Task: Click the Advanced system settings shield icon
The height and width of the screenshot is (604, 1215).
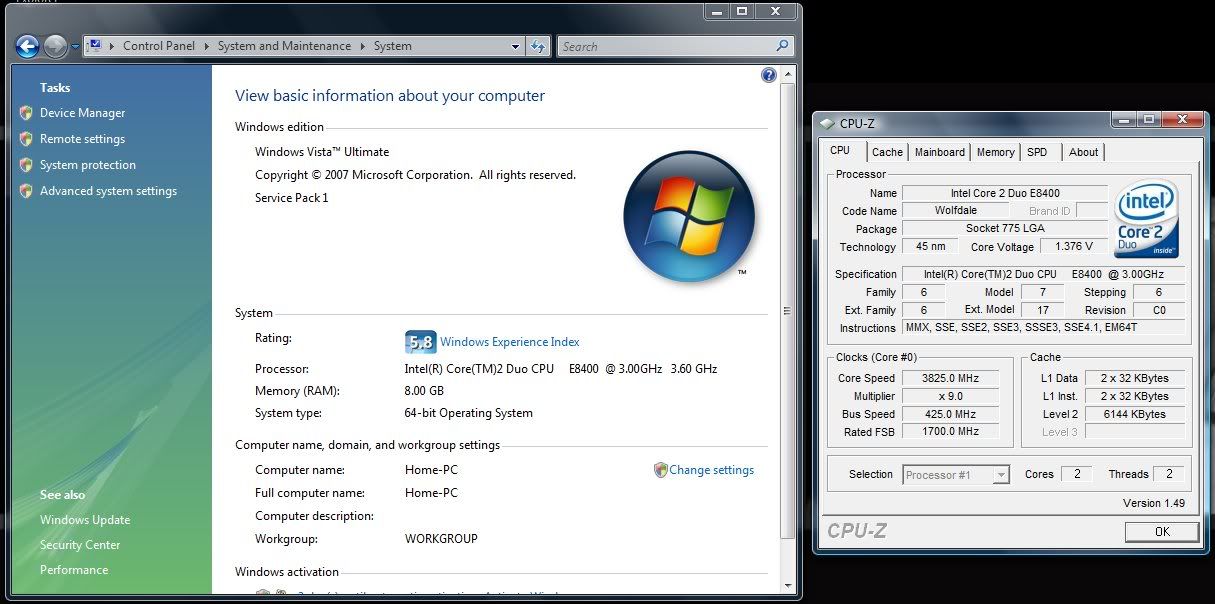Action: pyautogui.click(x=26, y=191)
